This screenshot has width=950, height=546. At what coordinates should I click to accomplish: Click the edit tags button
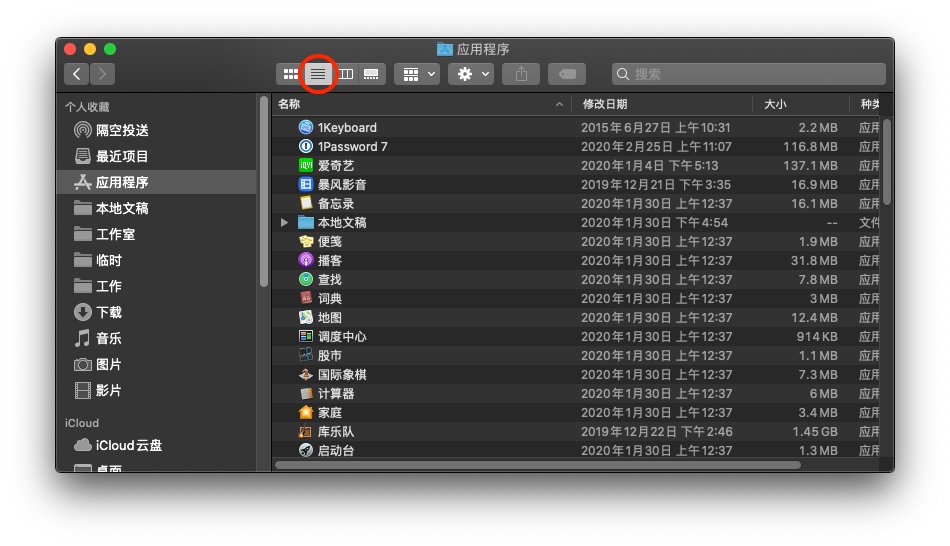tap(567, 74)
